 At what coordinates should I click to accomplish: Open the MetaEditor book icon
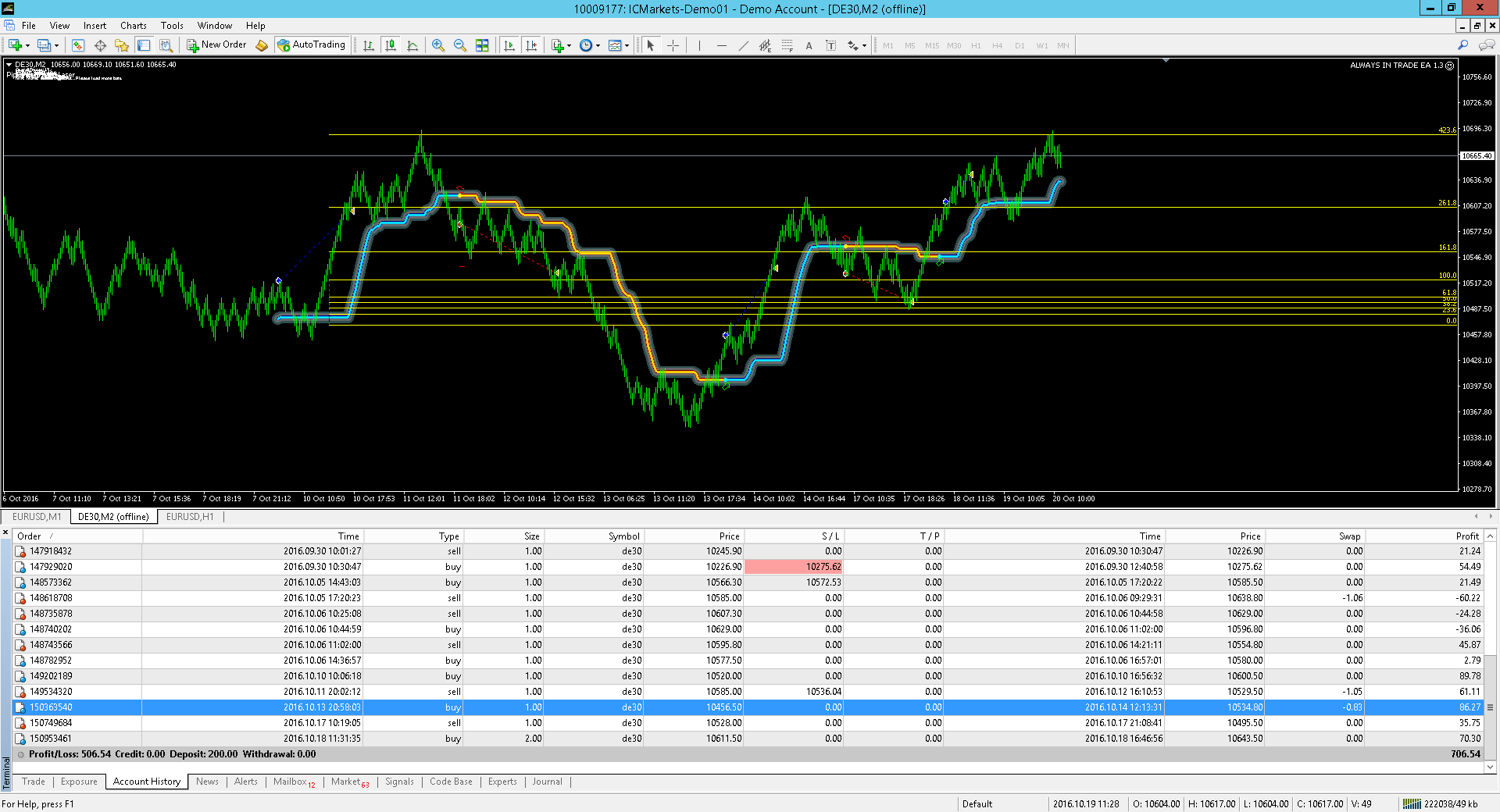click(x=262, y=45)
